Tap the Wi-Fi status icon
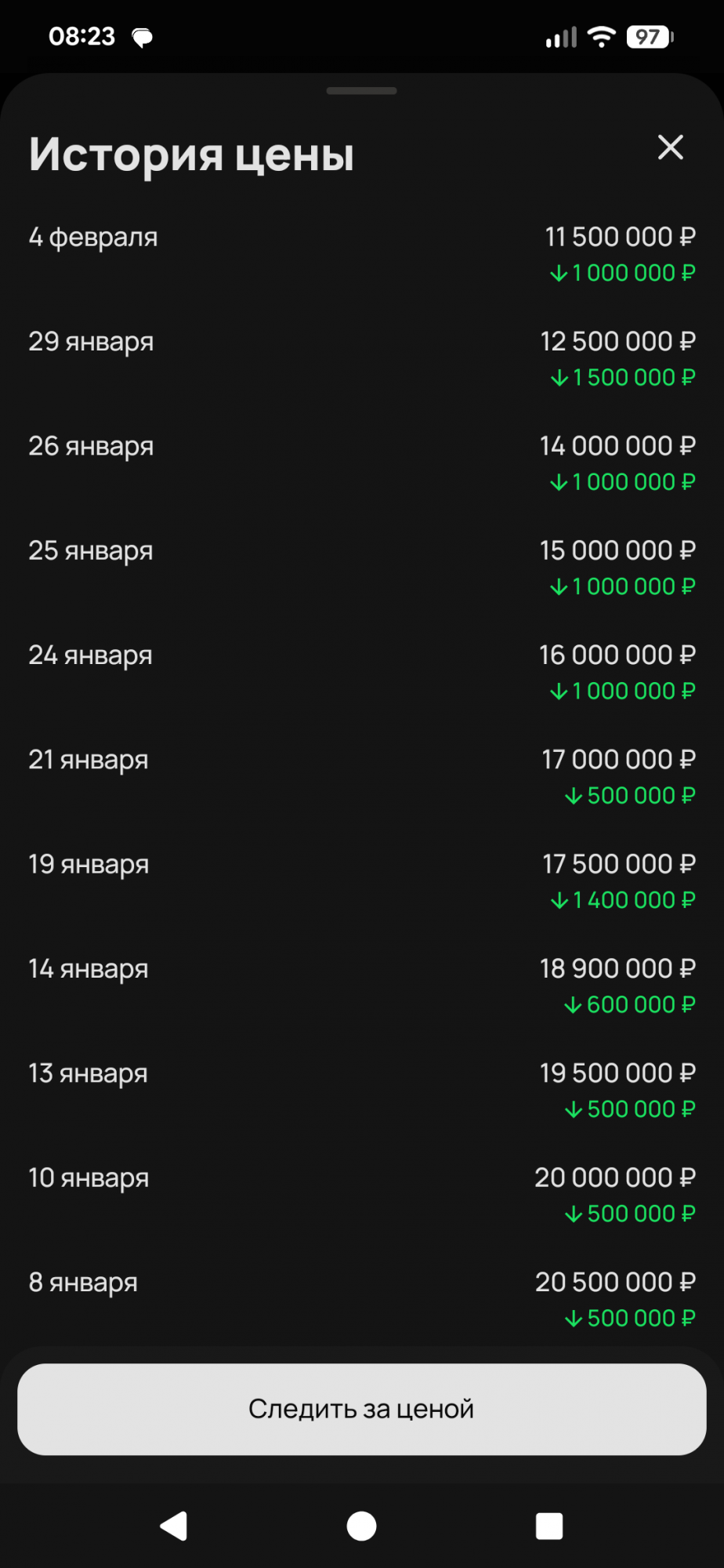 tap(601, 37)
